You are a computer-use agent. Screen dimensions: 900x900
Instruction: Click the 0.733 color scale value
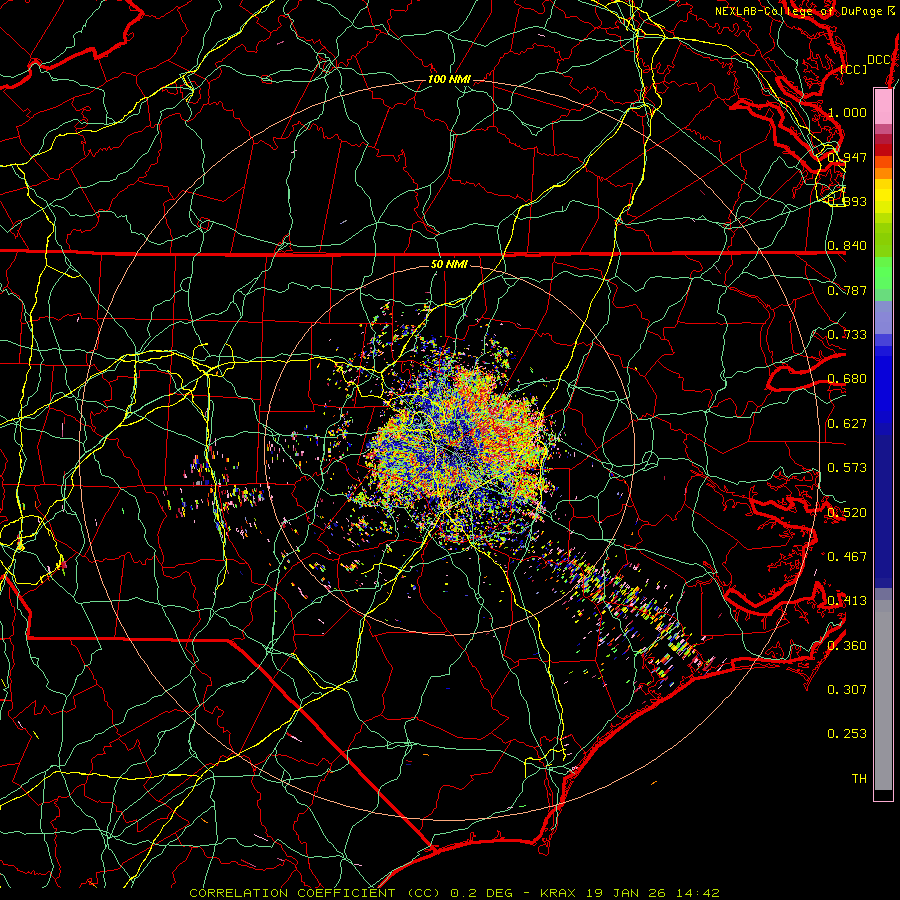pos(847,335)
